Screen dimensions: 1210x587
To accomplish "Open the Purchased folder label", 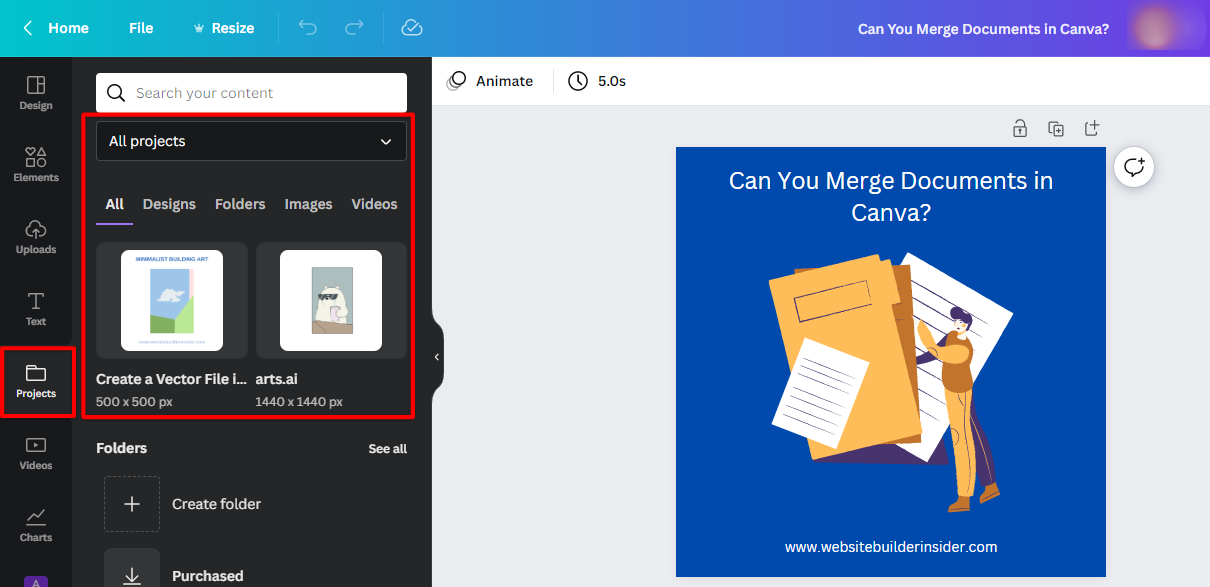I will click(208, 576).
